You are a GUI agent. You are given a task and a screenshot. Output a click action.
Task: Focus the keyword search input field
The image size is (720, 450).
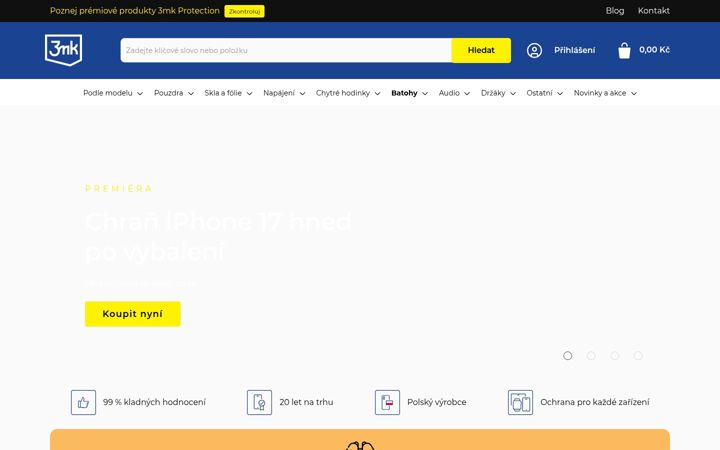286,51
